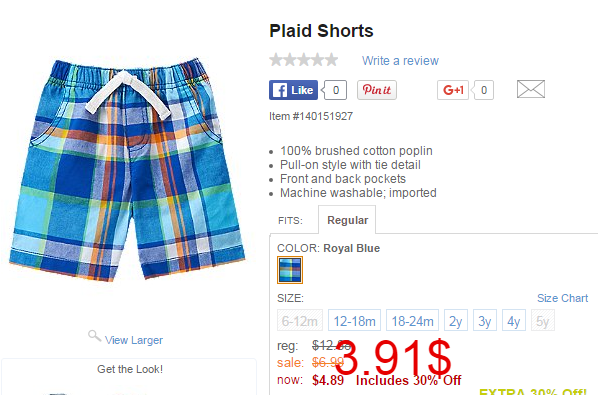Pick size 3y

485,320
